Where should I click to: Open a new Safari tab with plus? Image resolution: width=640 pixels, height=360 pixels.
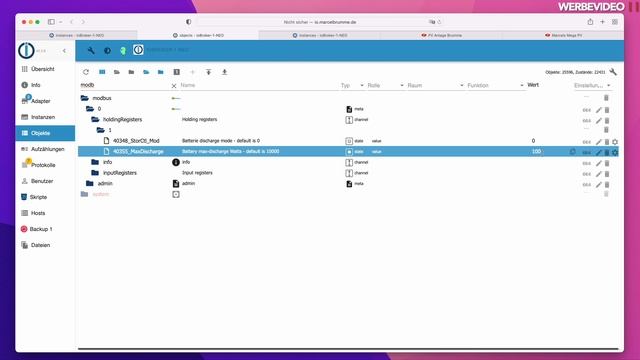(x=602, y=22)
